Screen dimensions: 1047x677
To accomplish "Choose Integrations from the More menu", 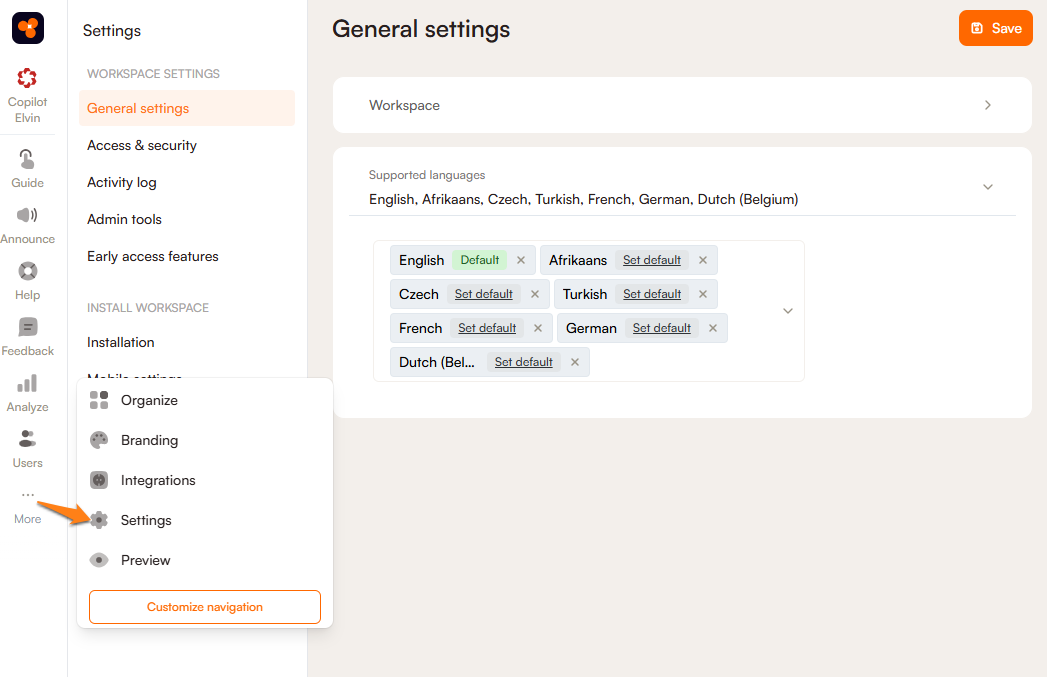I will click(157, 480).
